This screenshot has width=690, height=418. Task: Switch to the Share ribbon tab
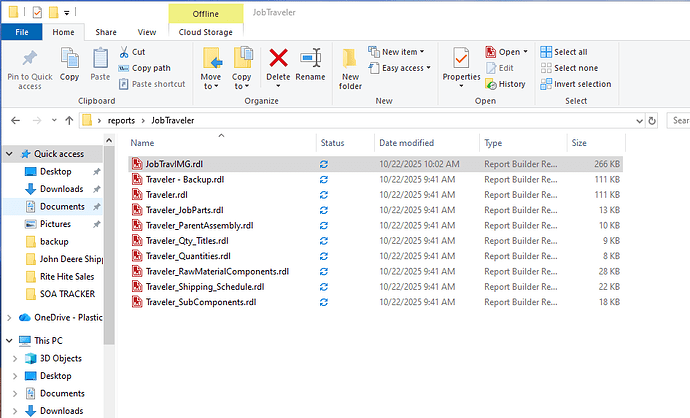point(106,32)
